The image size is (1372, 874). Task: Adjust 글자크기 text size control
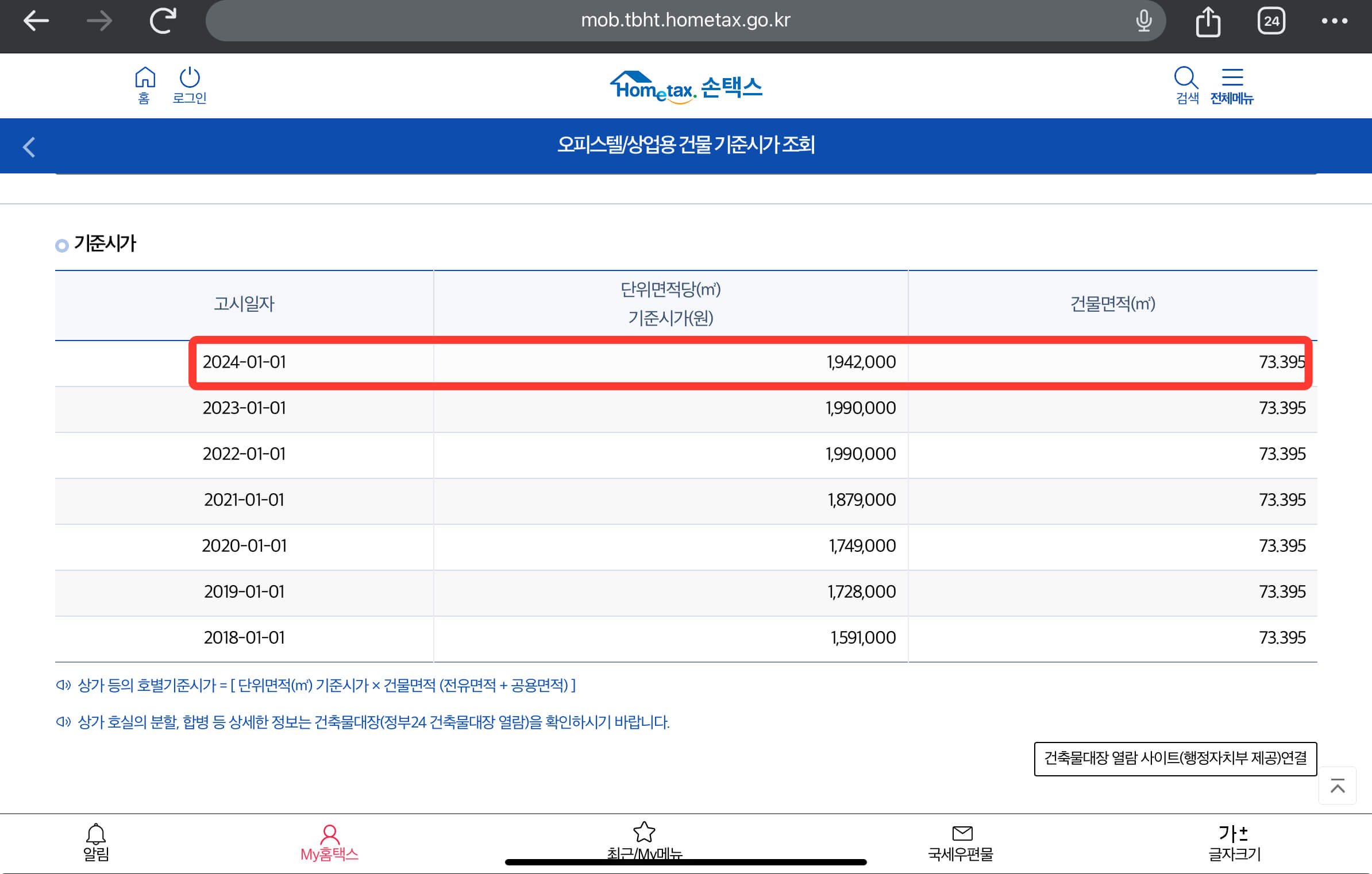pyautogui.click(x=1234, y=842)
